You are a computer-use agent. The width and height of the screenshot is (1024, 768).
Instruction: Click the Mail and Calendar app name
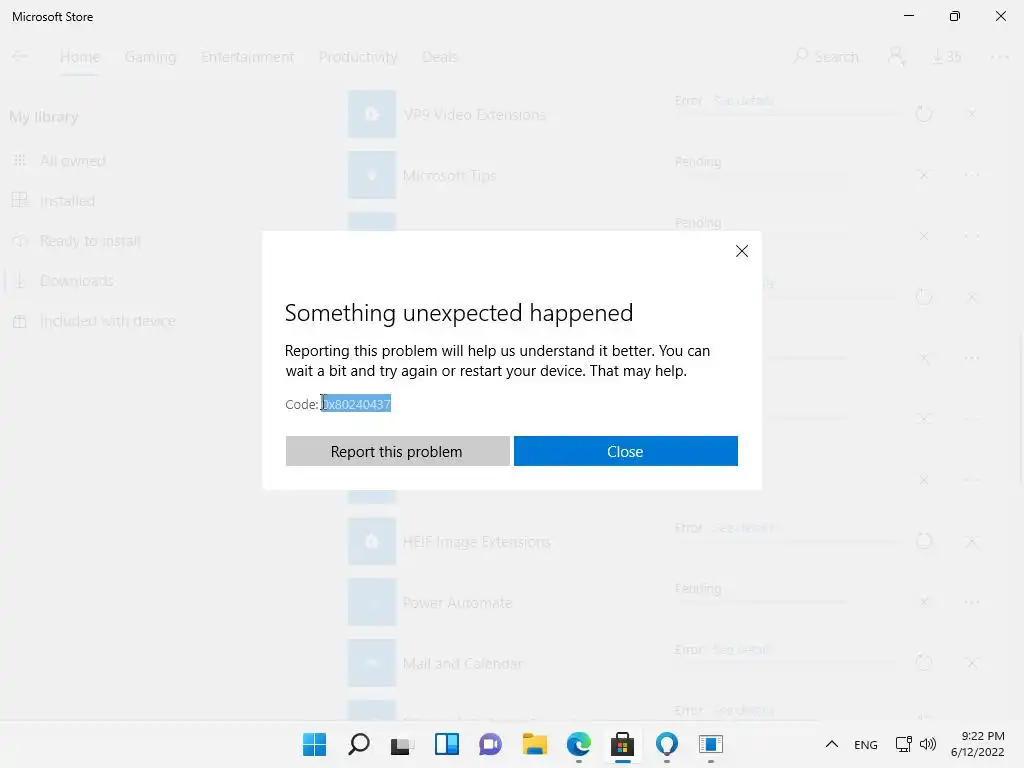462,664
